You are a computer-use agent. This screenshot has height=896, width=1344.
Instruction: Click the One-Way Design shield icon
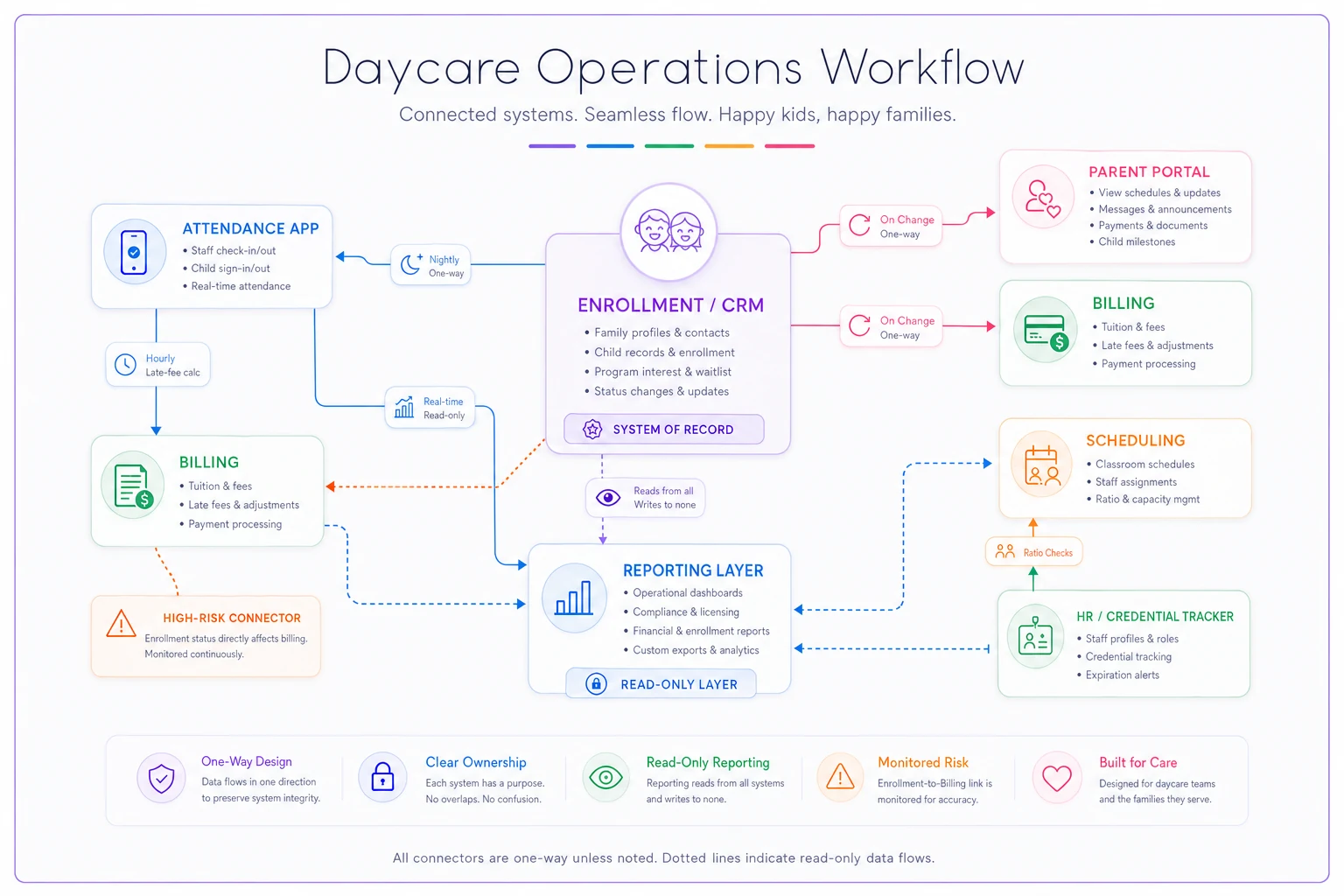point(161,778)
